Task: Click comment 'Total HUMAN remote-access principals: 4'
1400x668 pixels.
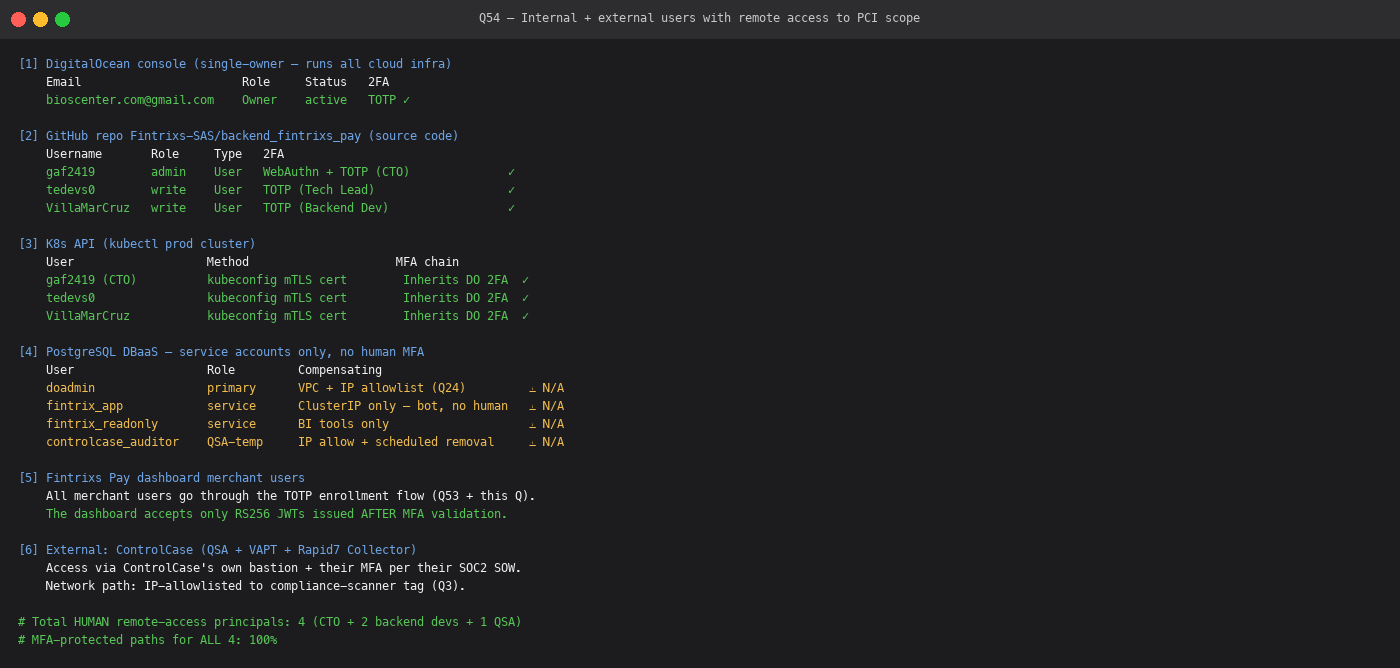Action: pyautogui.click(x=270, y=622)
